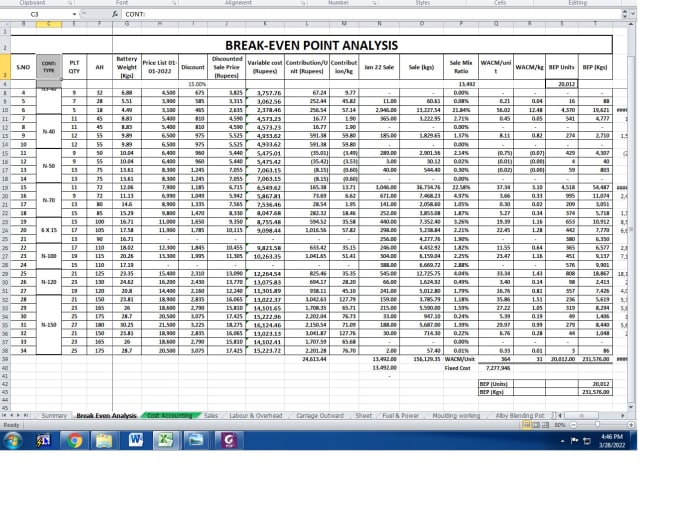Select the N-150 container type cell
680x526 pixels.
point(49,324)
